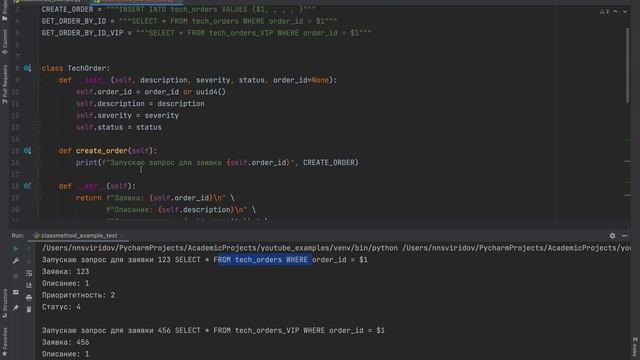
Task: Stop the running process button
Action: pos(16,276)
